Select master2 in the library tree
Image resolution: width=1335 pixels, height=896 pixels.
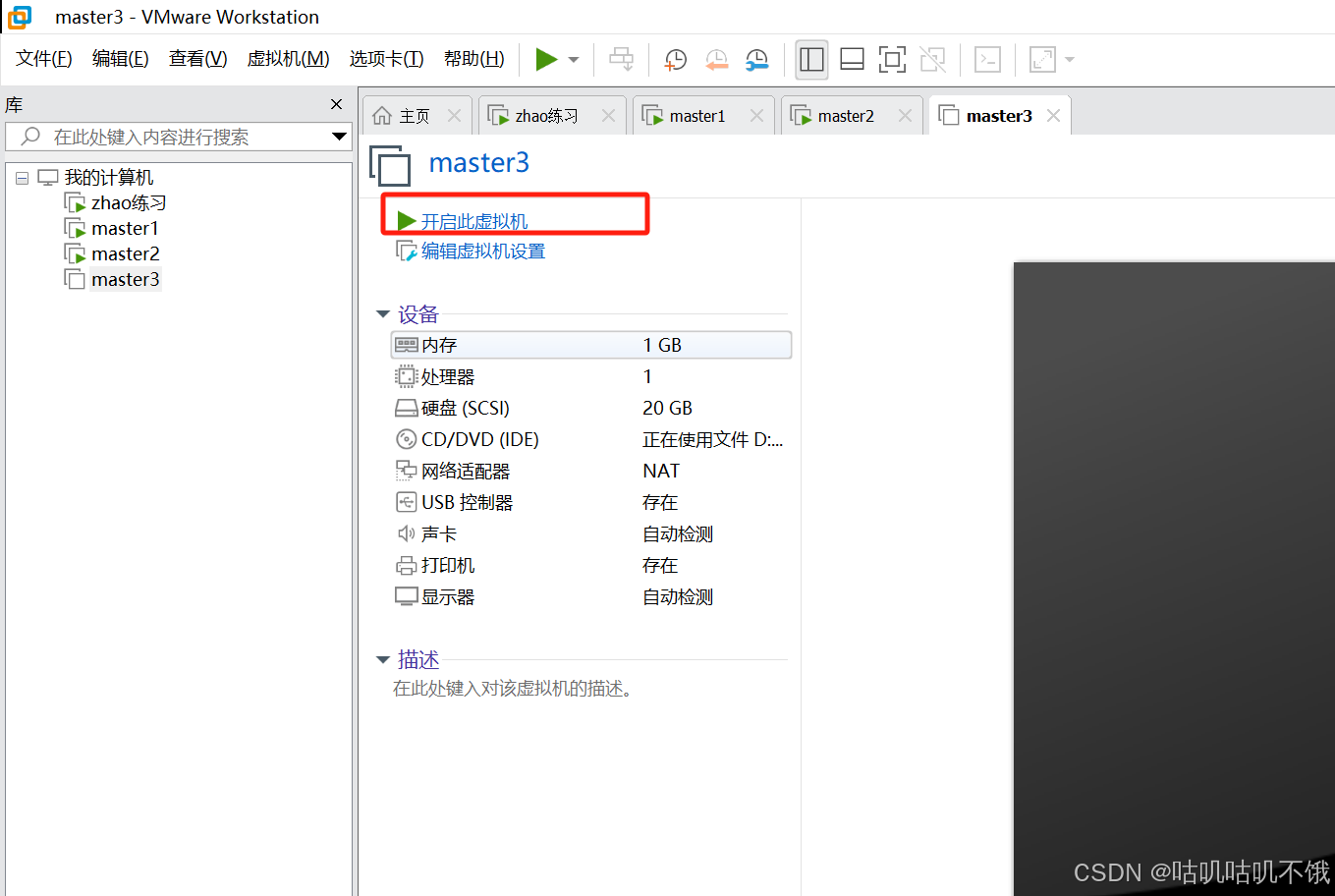coord(126,254)
